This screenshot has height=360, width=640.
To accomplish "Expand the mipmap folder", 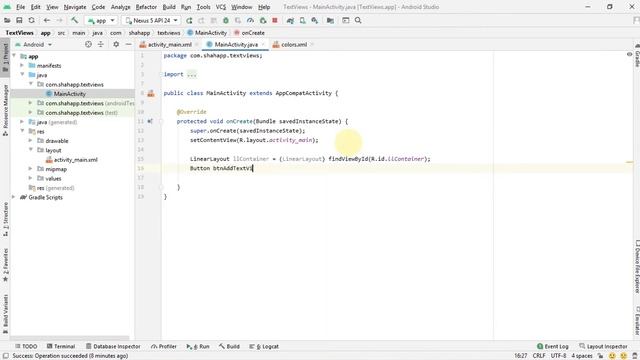I will pos(30,169).
